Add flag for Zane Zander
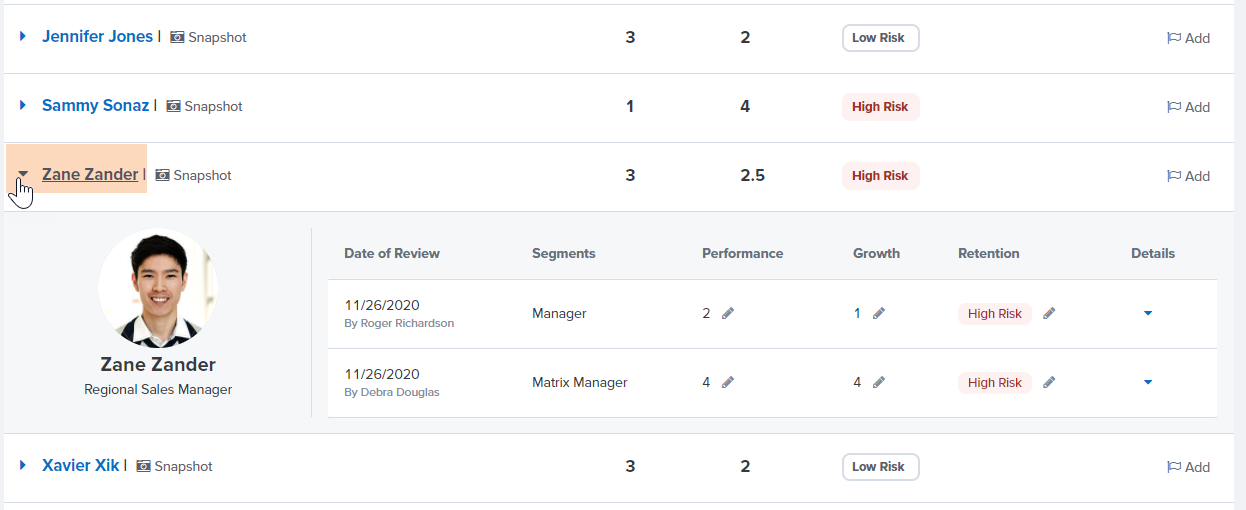1246x510 pixels. coord(1188,176)
